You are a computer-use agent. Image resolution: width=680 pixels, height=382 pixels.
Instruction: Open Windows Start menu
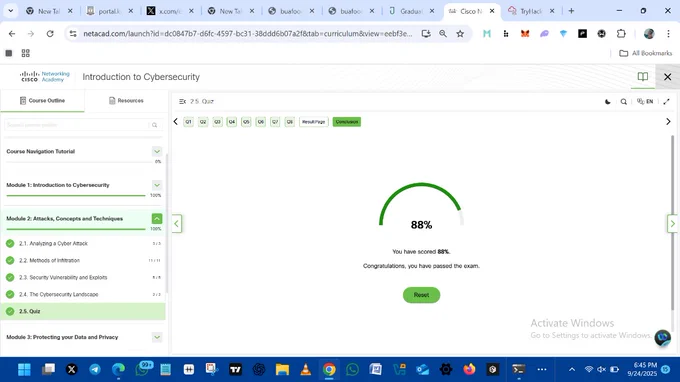tap(24, 369)
